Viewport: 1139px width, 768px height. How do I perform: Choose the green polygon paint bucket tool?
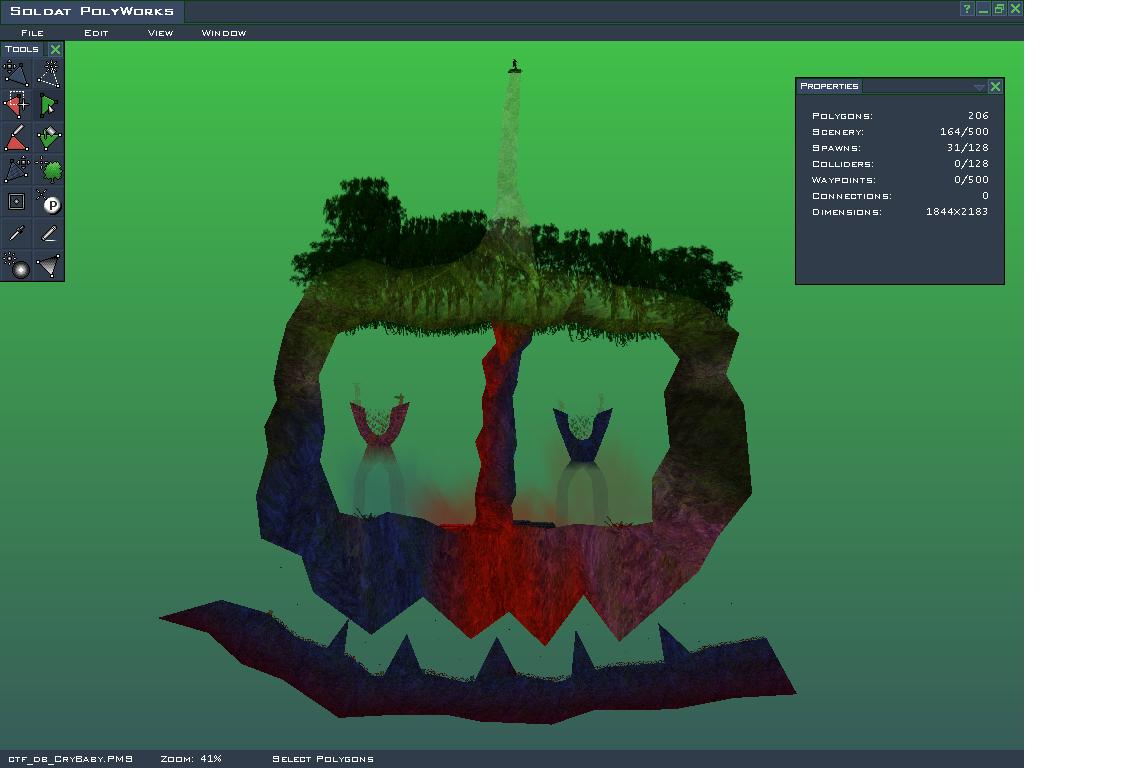tap(48, 137)
